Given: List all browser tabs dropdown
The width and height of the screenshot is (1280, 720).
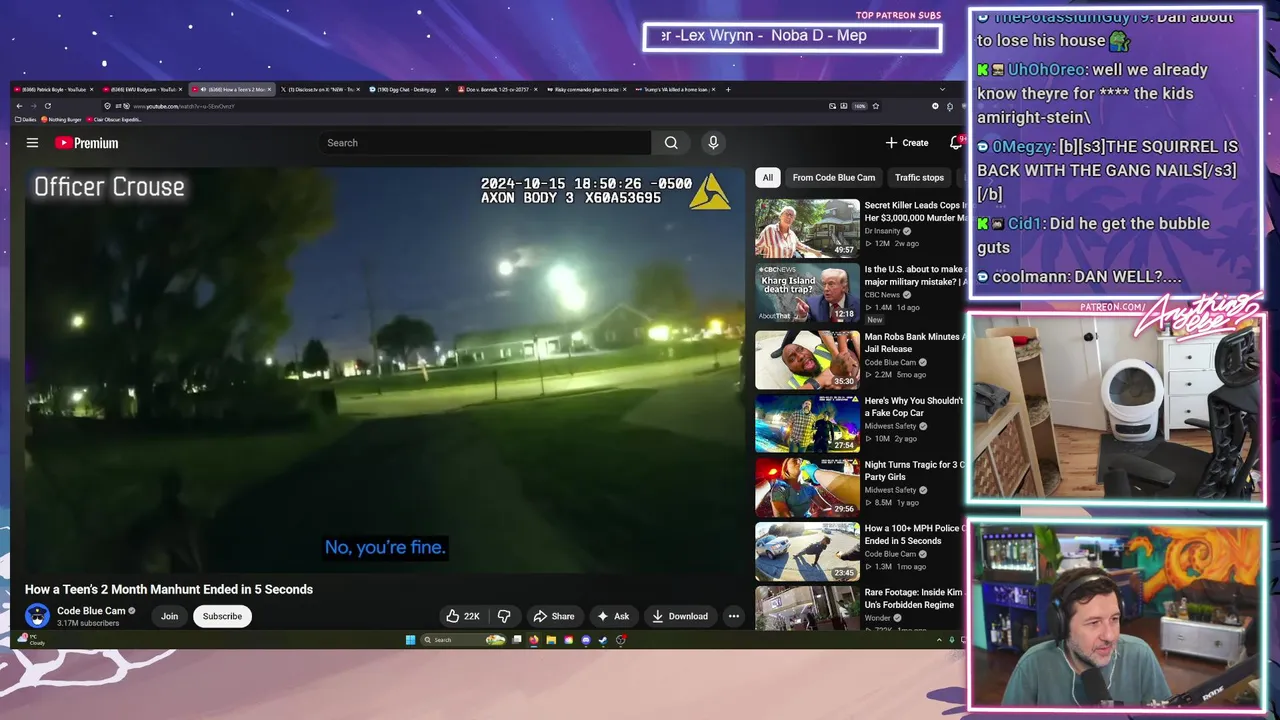Looking at the screenshot, I should [942, 89].
